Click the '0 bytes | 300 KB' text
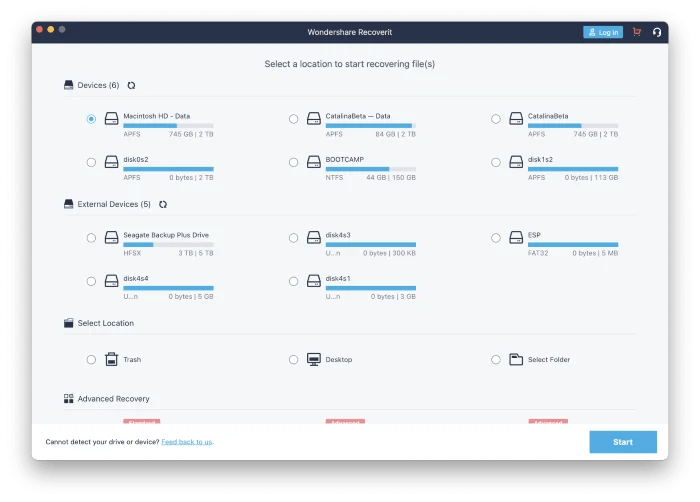The width and height of the screenshot is (700, 502). [x=389, y=253]
